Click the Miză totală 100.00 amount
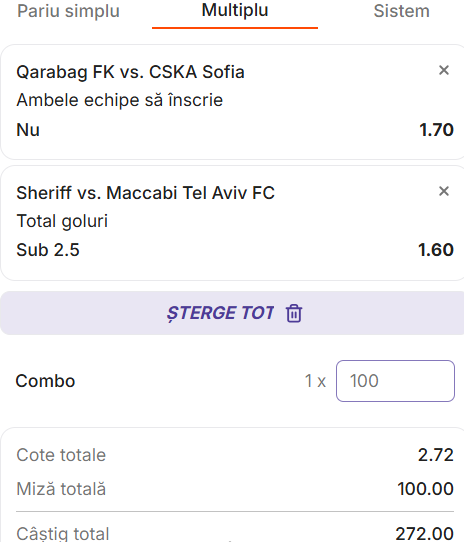 [425, 489]
